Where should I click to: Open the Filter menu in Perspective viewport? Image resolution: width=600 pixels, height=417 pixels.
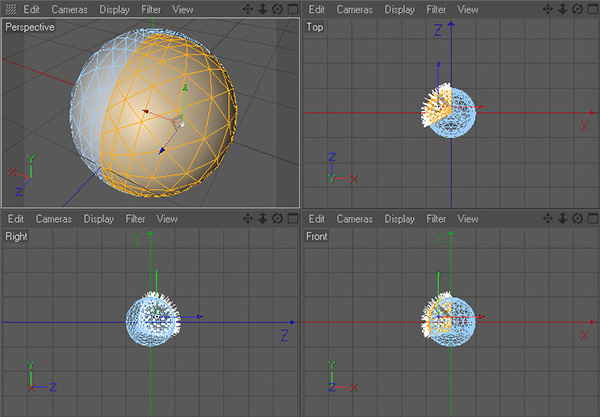(x=151, y=9)
